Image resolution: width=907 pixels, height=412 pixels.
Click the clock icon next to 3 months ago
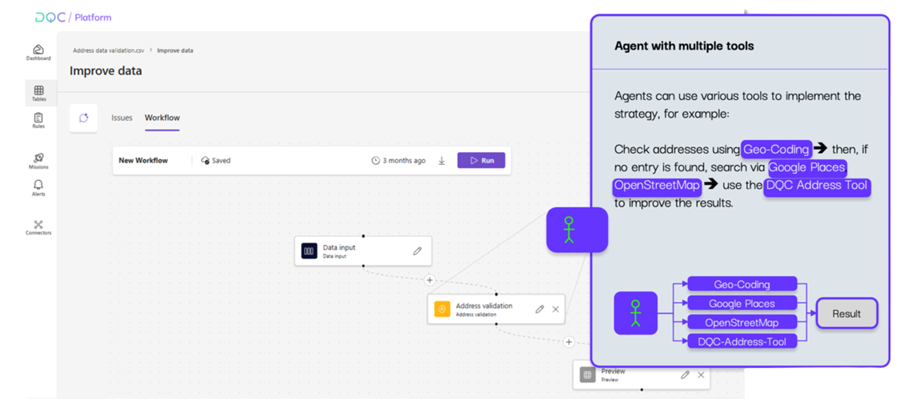click(375, 161)
